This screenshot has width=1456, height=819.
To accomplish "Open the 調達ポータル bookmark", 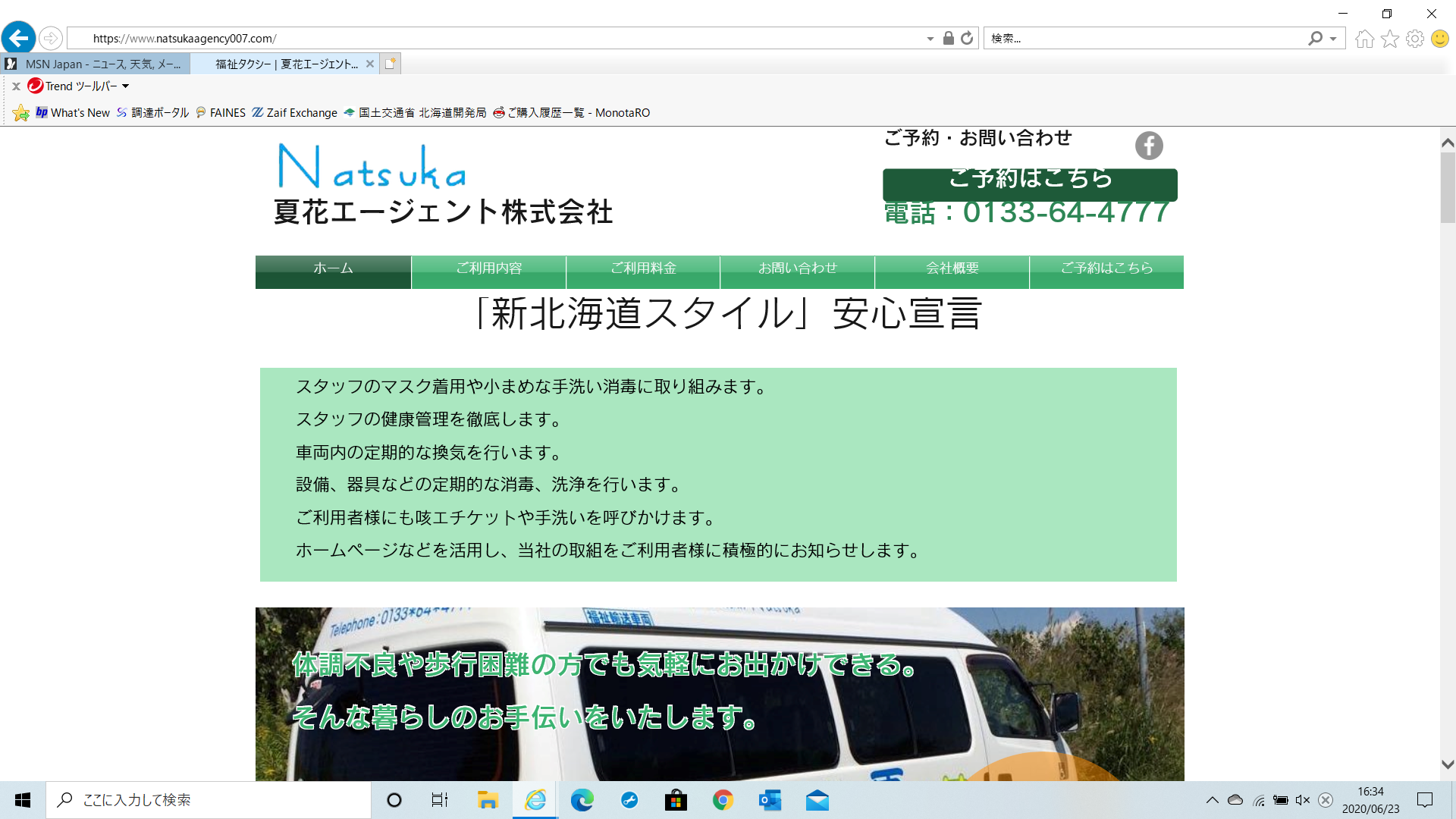I will tap(152, 113).
